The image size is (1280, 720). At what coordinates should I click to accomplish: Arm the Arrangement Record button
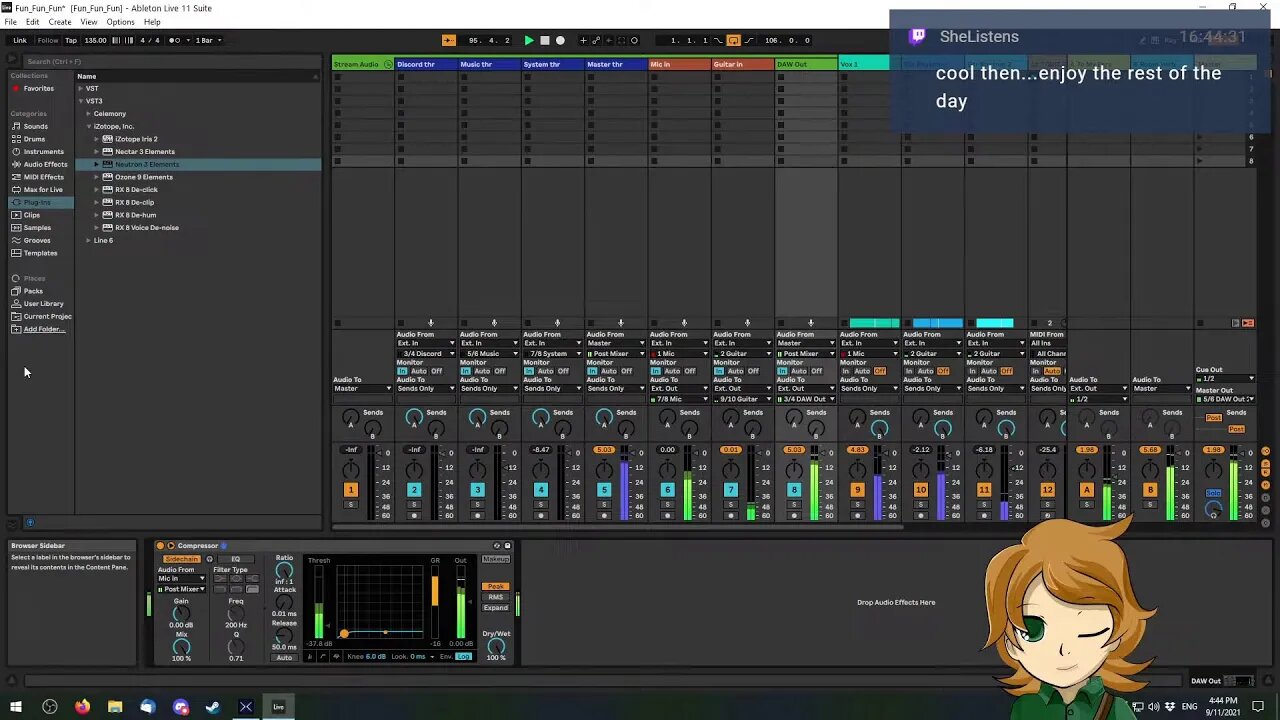tap(560, 40)
